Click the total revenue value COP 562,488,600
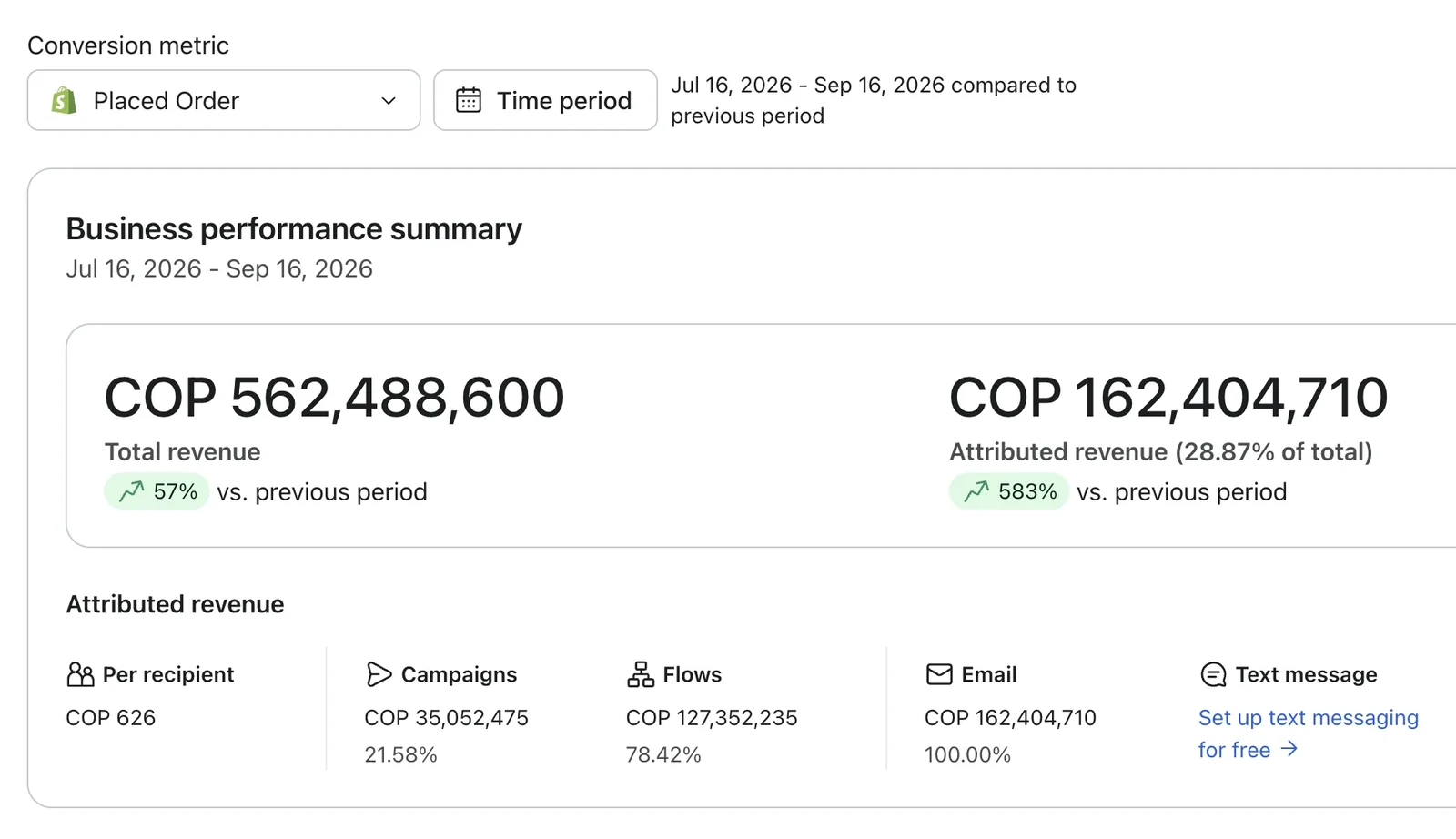The image size is (1456, 839). click(x=335, y=398)
